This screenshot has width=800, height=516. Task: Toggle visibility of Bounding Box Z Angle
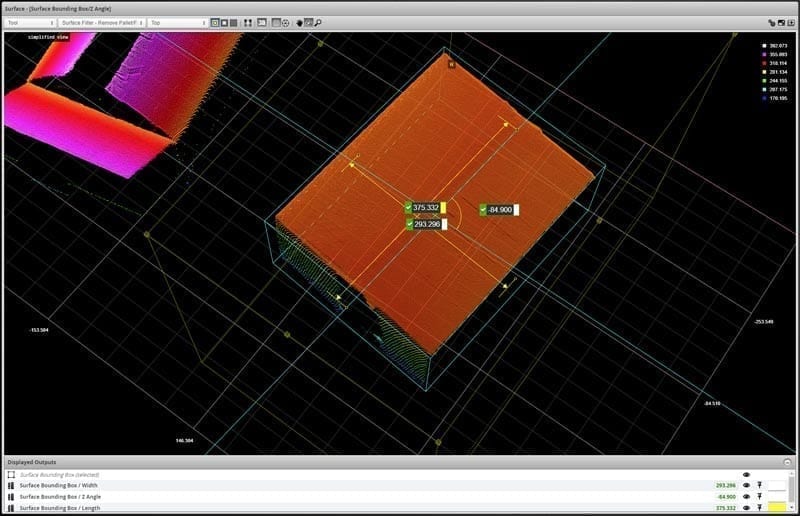click(x=746, y=496)
